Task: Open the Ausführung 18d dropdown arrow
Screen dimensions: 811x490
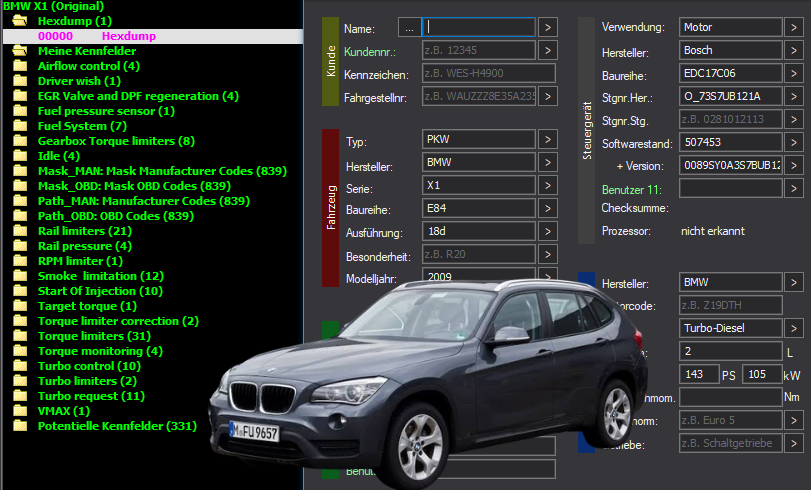Action: [548, 231]
